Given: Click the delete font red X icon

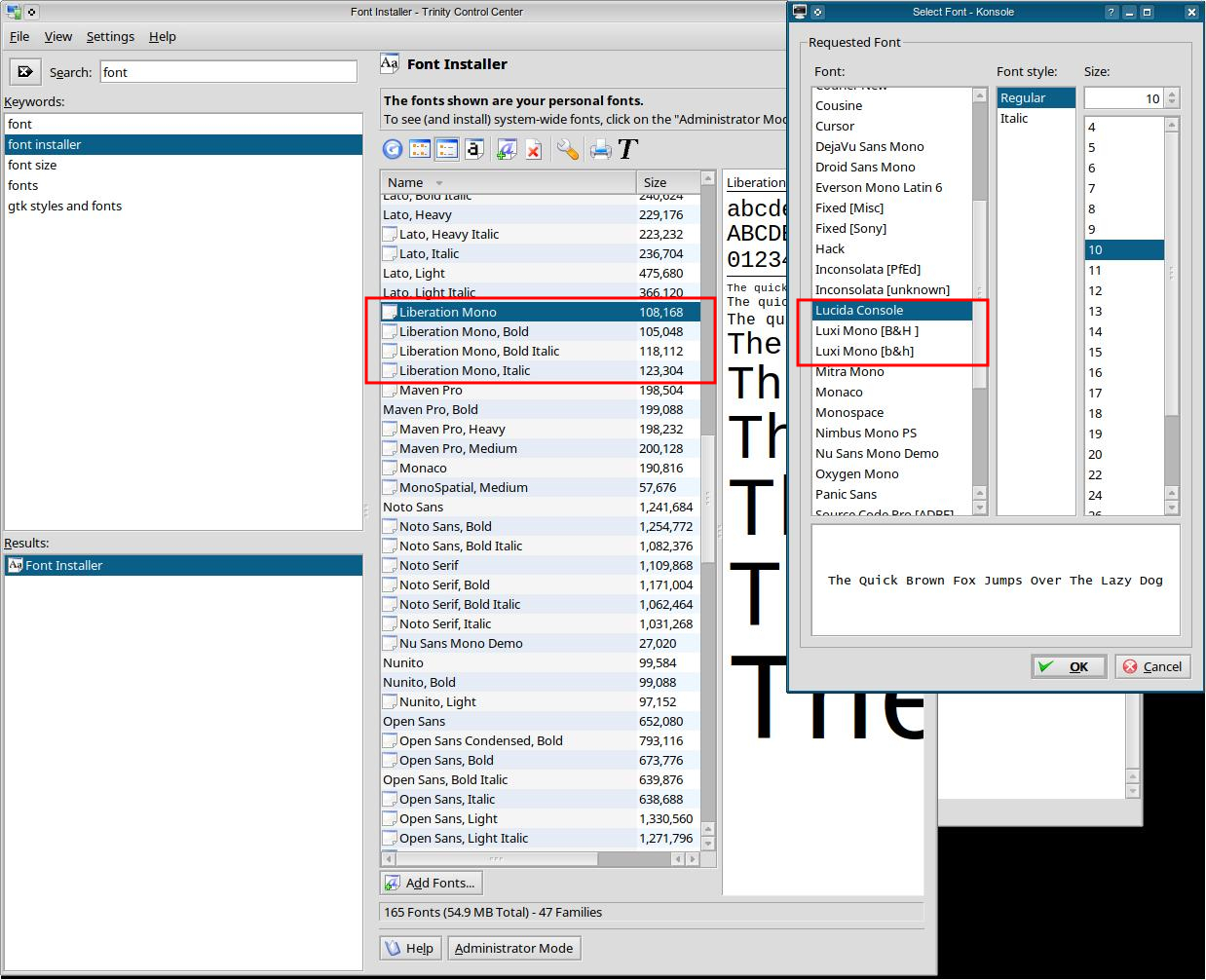Looking at the screenshot, I should tap(533, 149).
